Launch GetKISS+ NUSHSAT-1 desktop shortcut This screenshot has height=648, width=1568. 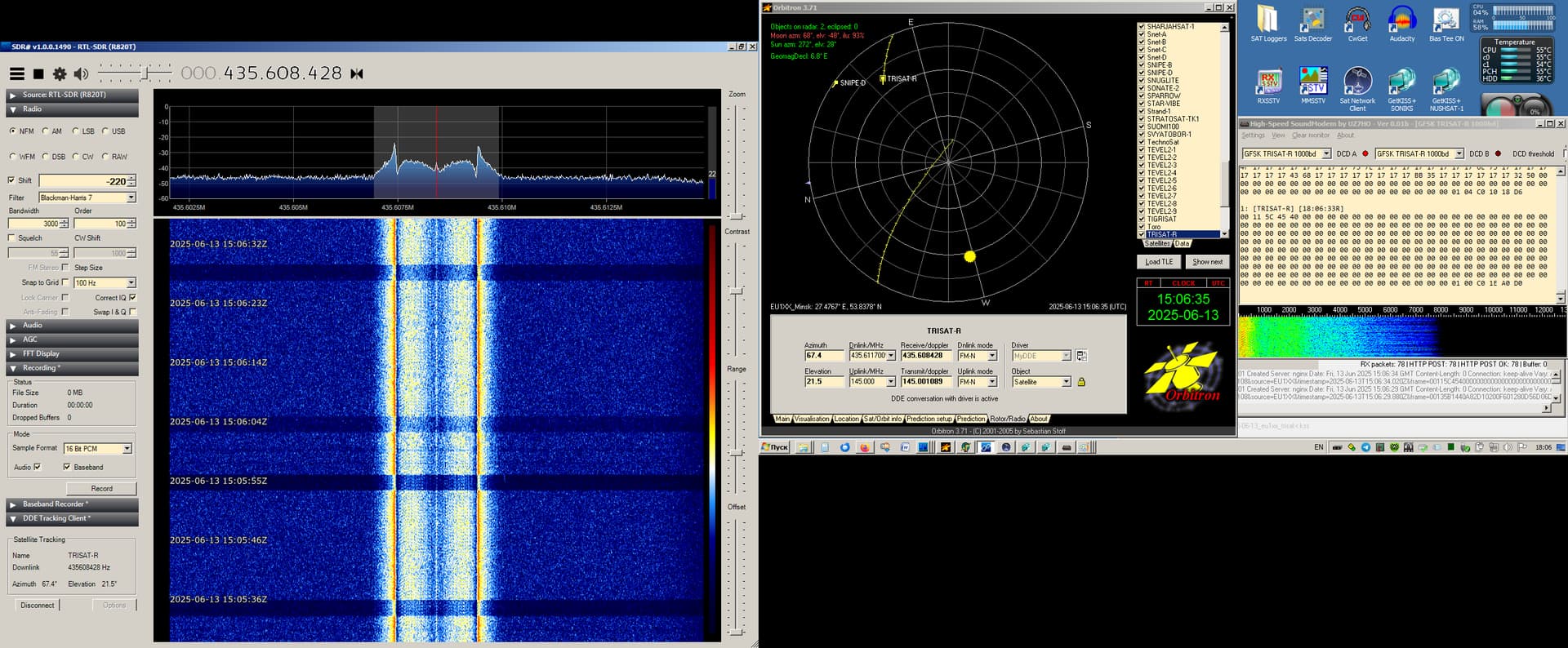[1446, 90]
